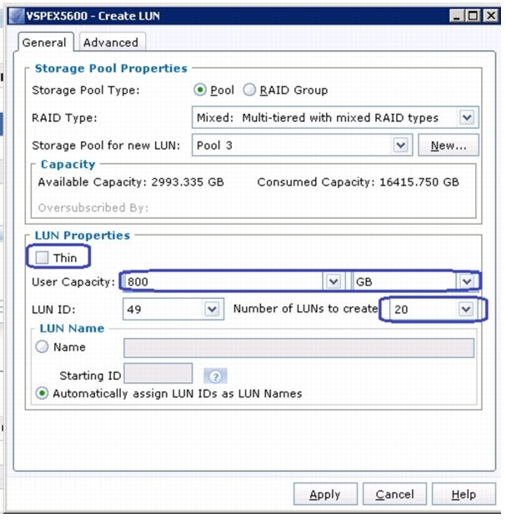
Task: Click the User Capacity value field showing 800
Action: click(x=223, y=282)
